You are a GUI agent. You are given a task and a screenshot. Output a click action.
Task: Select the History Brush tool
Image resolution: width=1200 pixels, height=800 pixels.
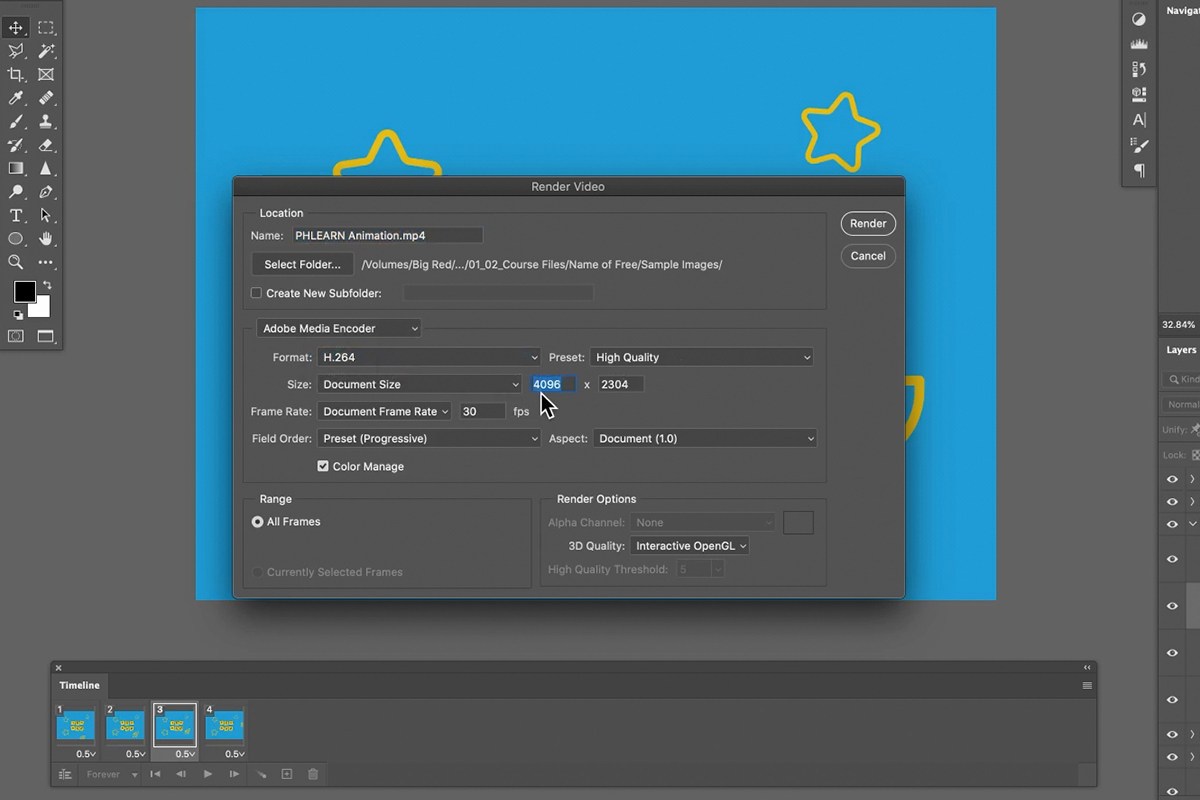[16, 145]
